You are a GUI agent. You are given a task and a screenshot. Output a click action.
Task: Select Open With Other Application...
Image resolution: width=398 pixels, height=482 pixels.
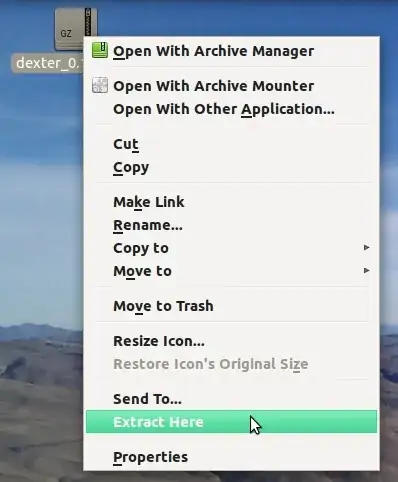pyautogui.click(x=231, y=109)
